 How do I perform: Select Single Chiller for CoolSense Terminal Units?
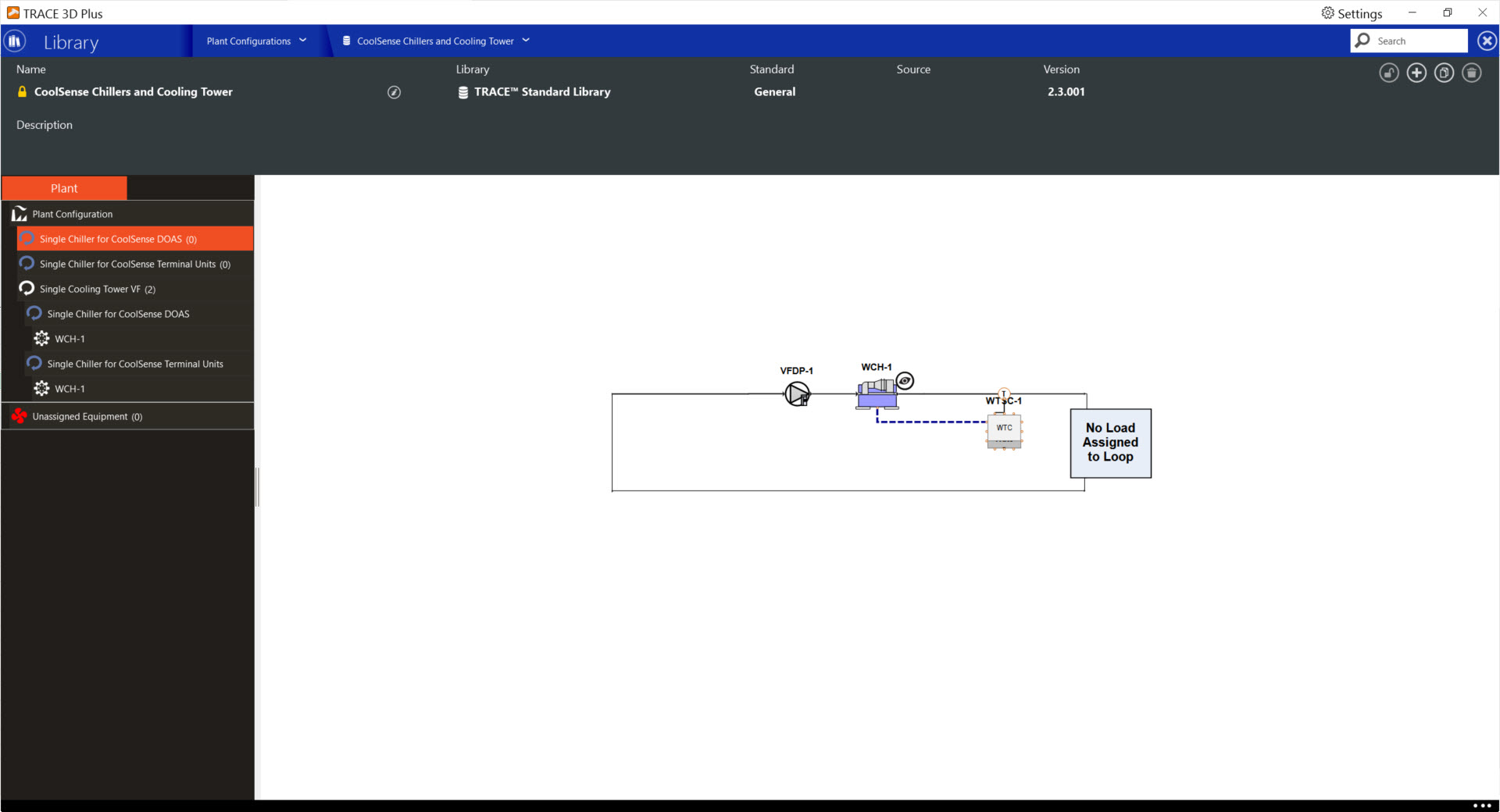click(128, 264)
